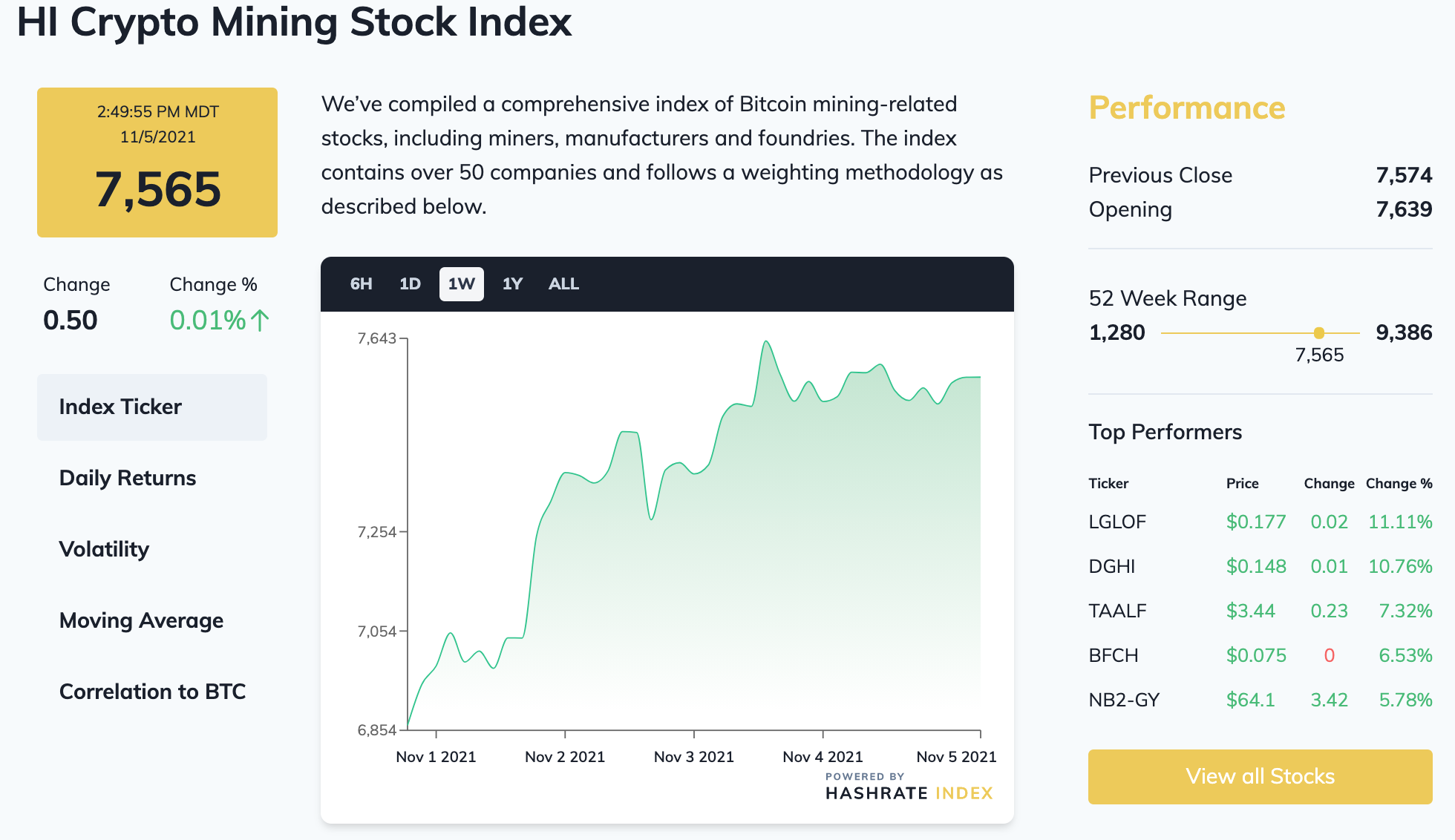The image size is (1455, 840).
Task: Select the LGLOF ticker row
Action: pos(1260,522)
